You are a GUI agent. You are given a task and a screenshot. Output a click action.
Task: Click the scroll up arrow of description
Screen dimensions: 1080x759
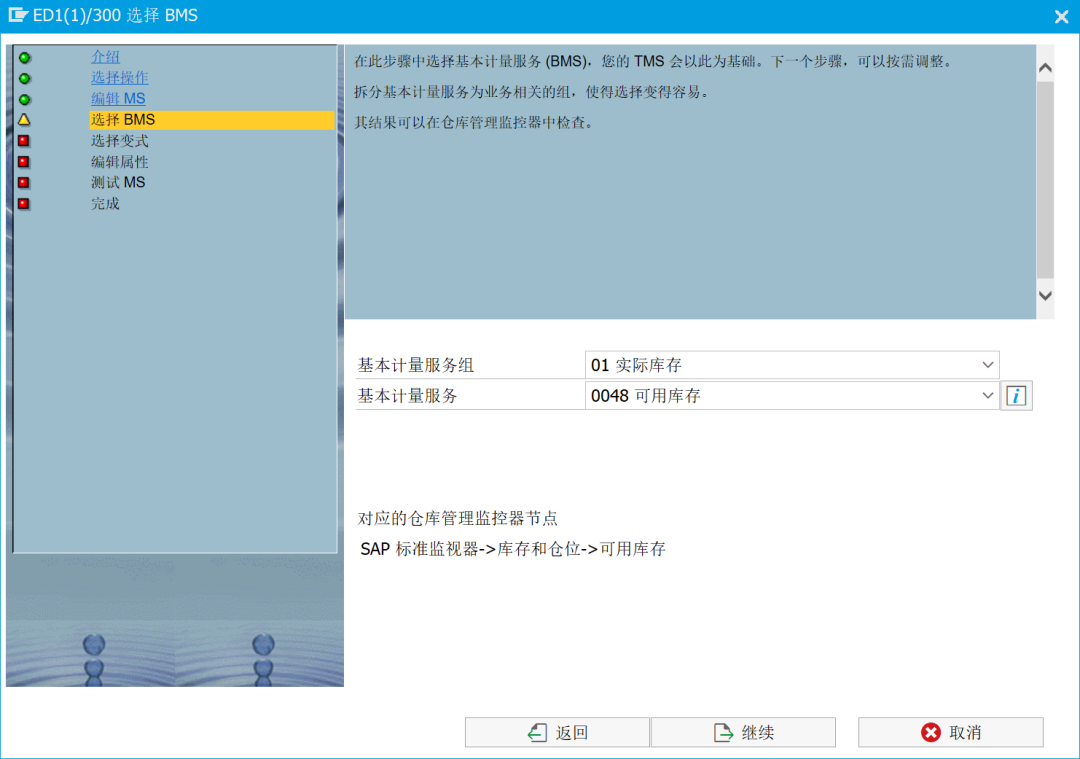pyautogui.click(x=1045, y=67)
